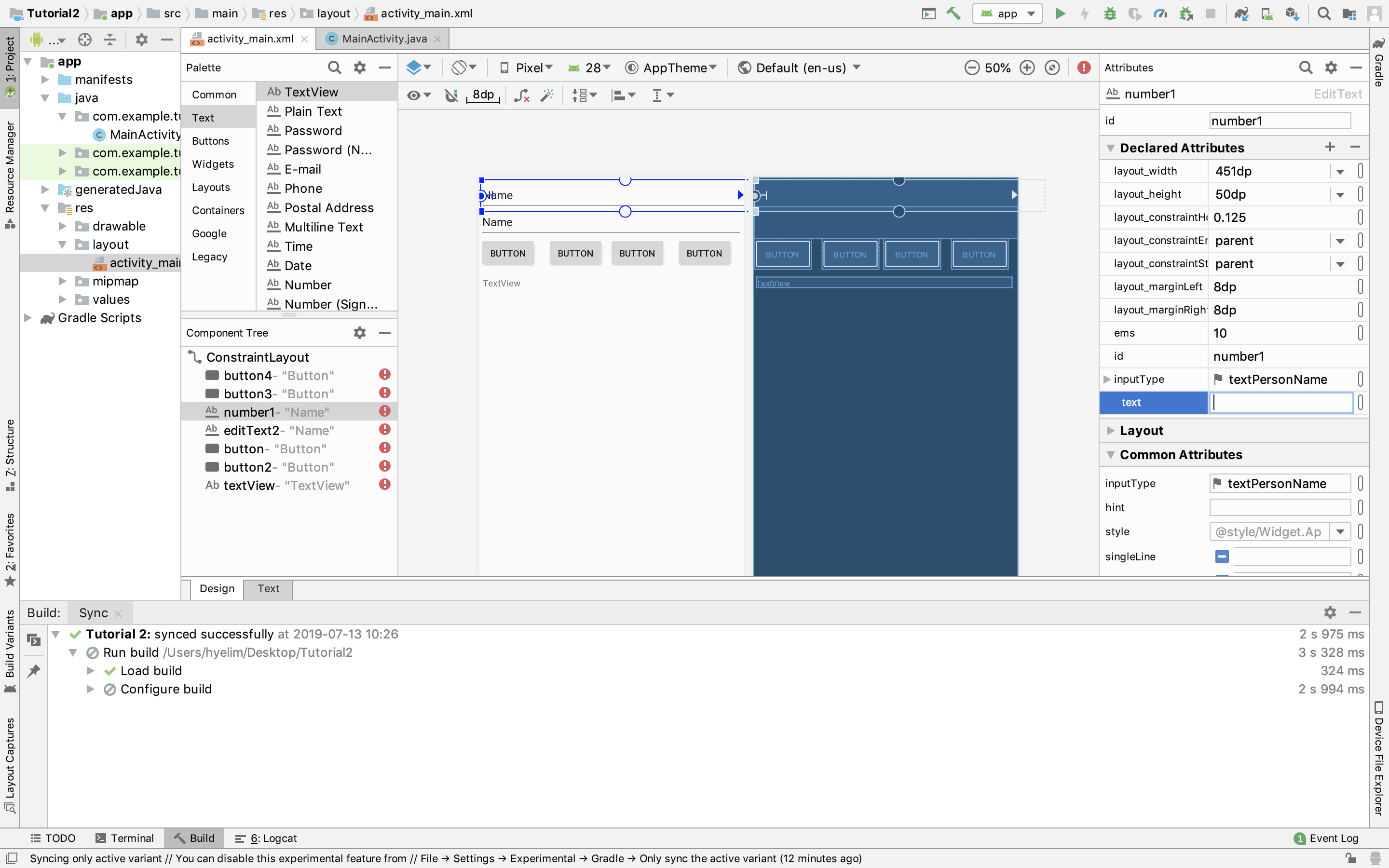The height and width of the screenshot is (868, 1389).
Task: Switch to the Text editor tab
Action: (268, 588)
